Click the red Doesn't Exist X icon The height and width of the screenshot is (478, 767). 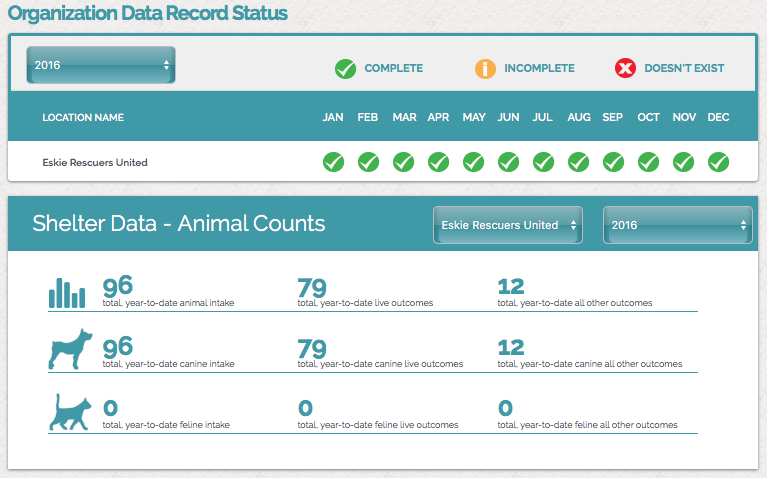pos(625,68)
